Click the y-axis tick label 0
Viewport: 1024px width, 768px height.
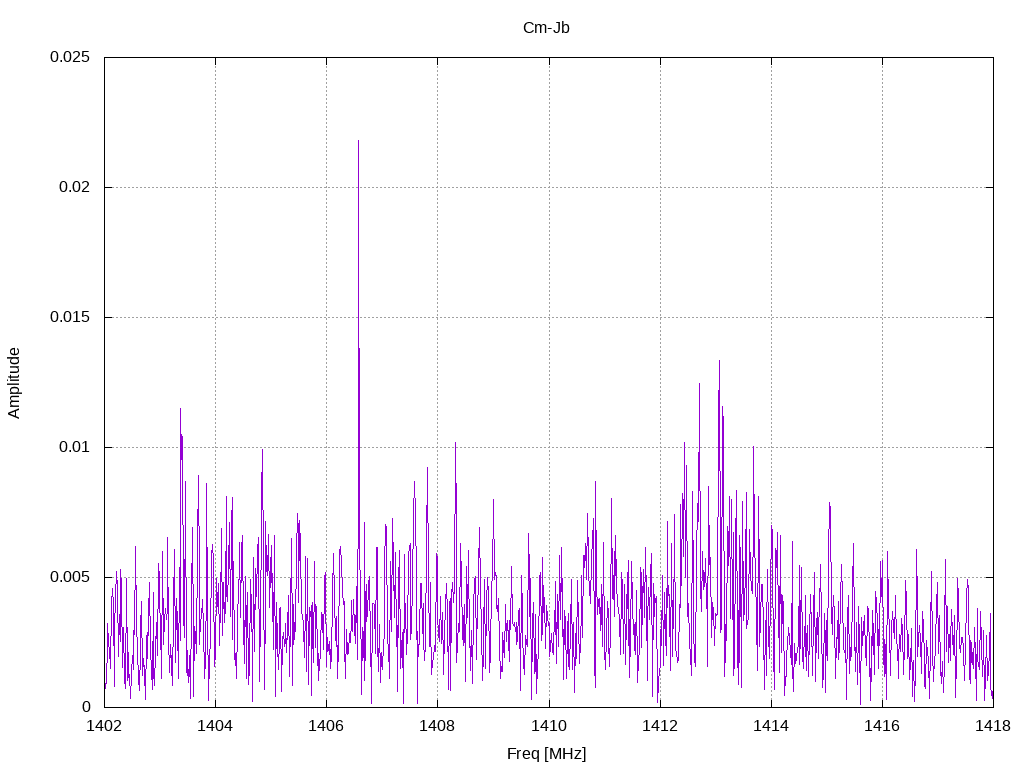(86, 707)
